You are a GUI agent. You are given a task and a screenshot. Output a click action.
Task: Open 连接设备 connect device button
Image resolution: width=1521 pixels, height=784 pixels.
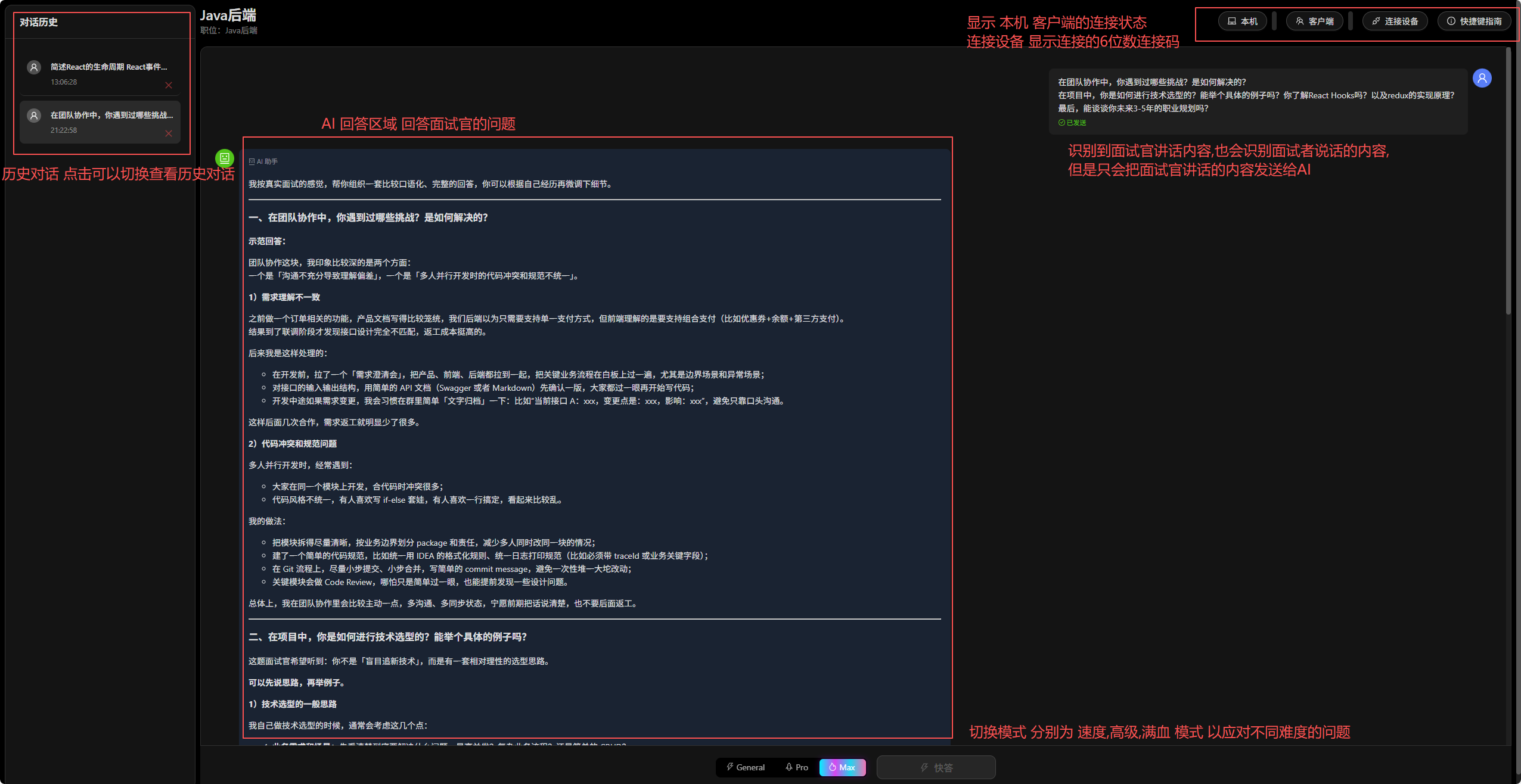point(1395,21)
